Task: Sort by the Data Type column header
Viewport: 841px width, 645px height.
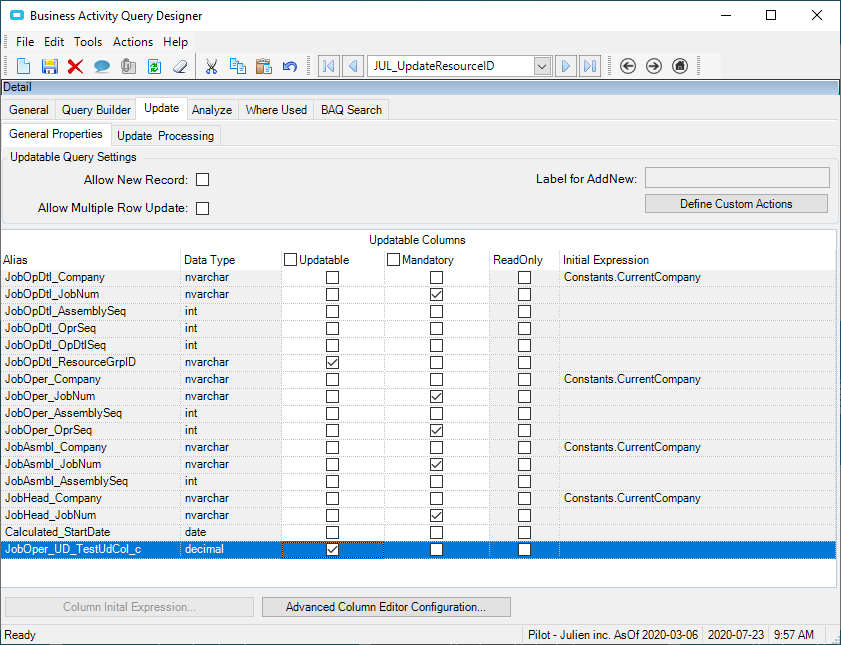Action: [x=231, y=260]
